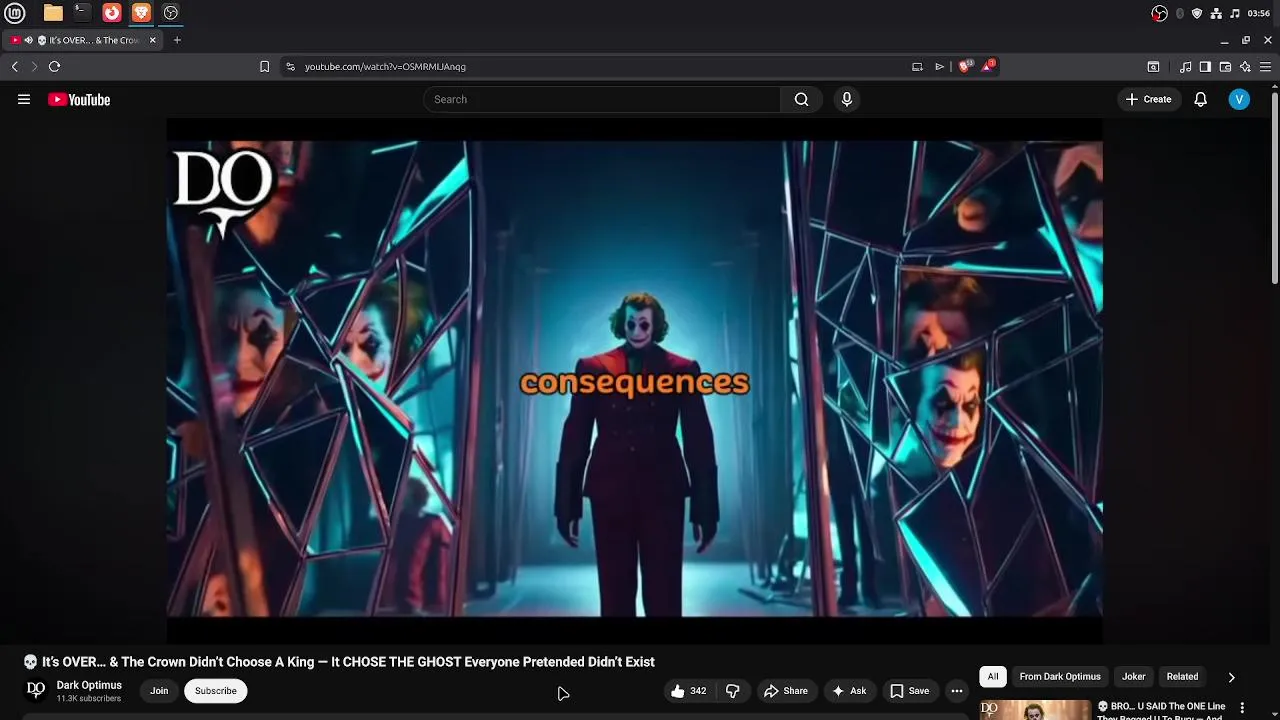Search with your voice microphone
1280x720 pixels.
(846, 99)
